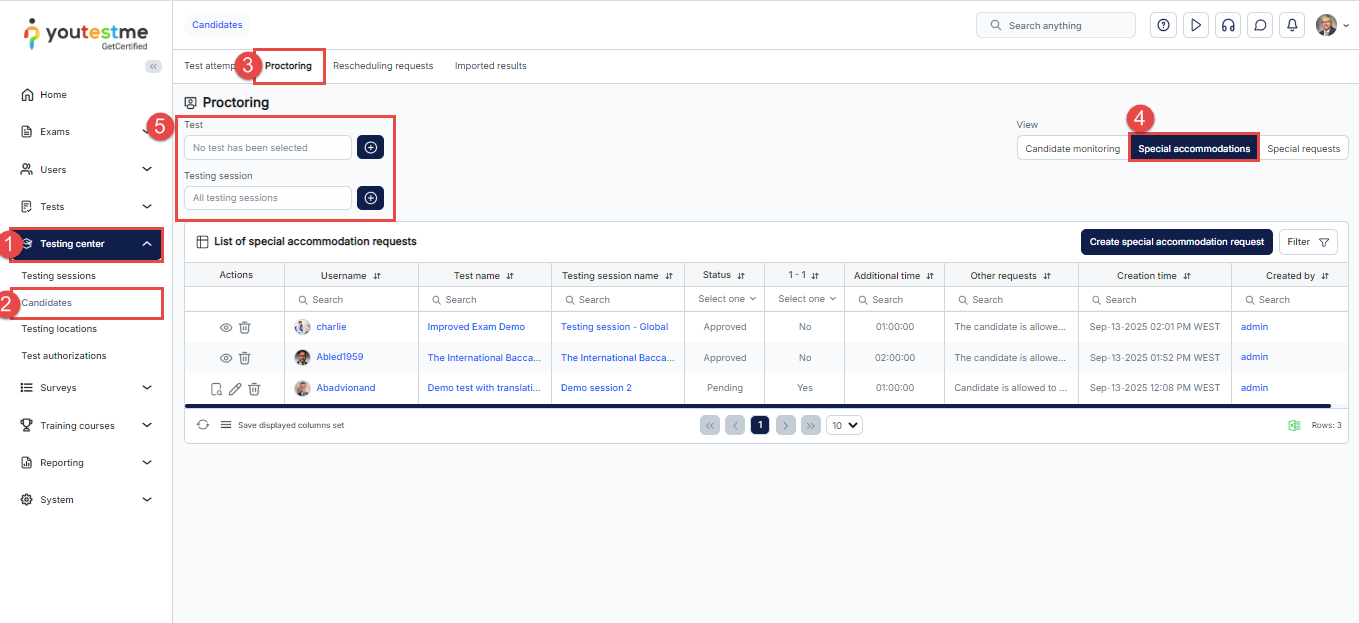Click the help question mark icon
Image resolution: width=1359 pixels, height=623 pixels.
coord(1163,25)
